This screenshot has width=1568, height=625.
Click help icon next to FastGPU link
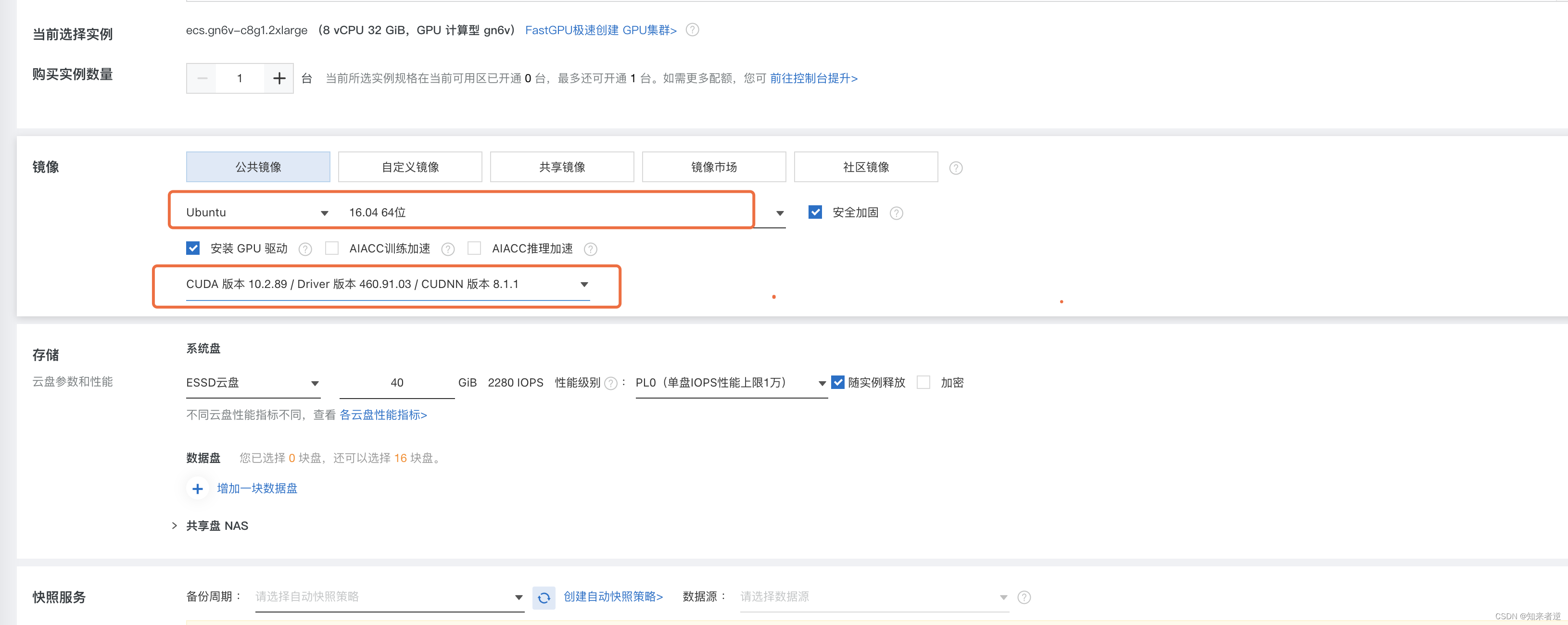(x=692, y=30)
